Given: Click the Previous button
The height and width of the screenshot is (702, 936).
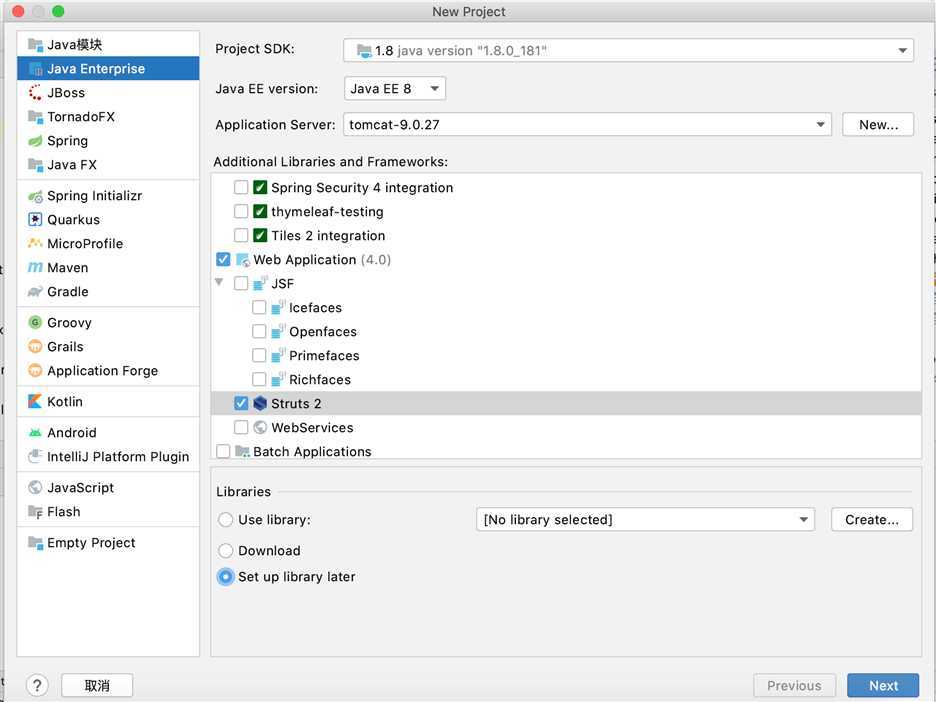Looking at the screenshot, I should click(795, 685).
